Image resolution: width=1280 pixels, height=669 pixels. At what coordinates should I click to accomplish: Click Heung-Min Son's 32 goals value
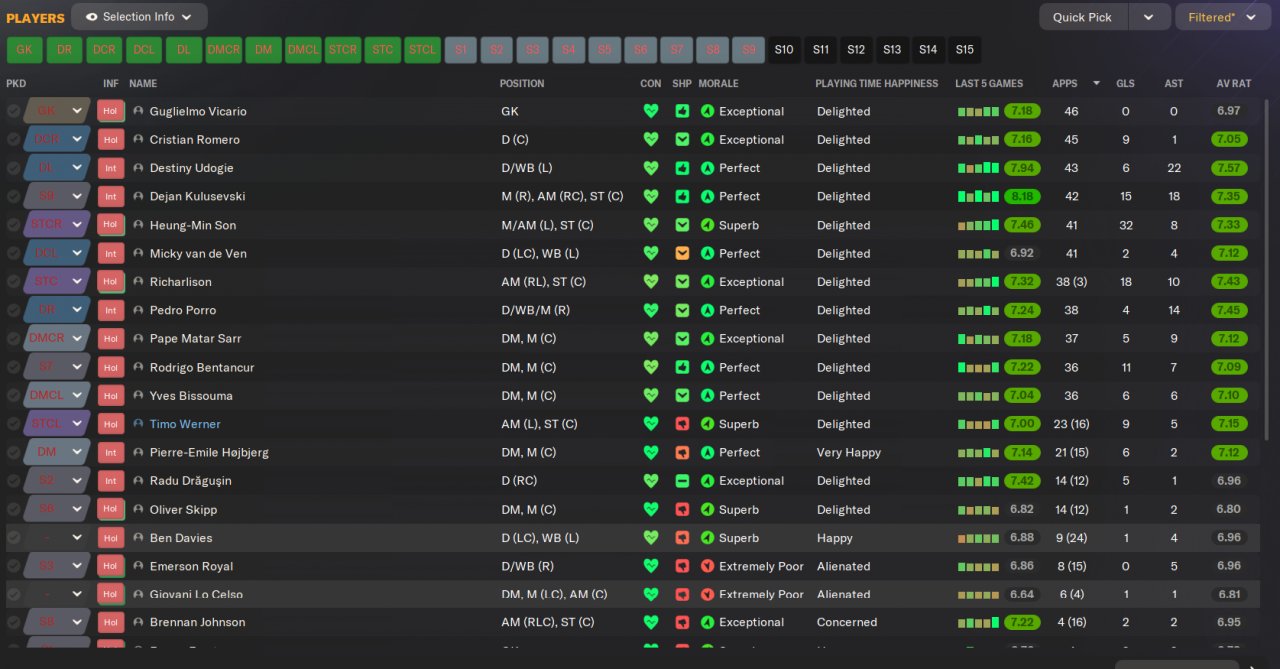pyautogui.click(x=1126, y=225)
